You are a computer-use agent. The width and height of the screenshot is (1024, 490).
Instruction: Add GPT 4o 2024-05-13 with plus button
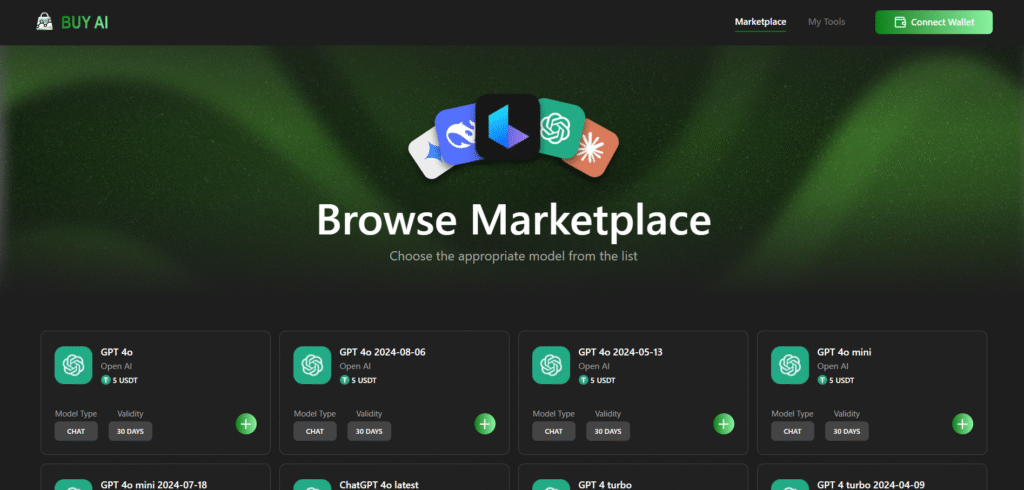724,424
